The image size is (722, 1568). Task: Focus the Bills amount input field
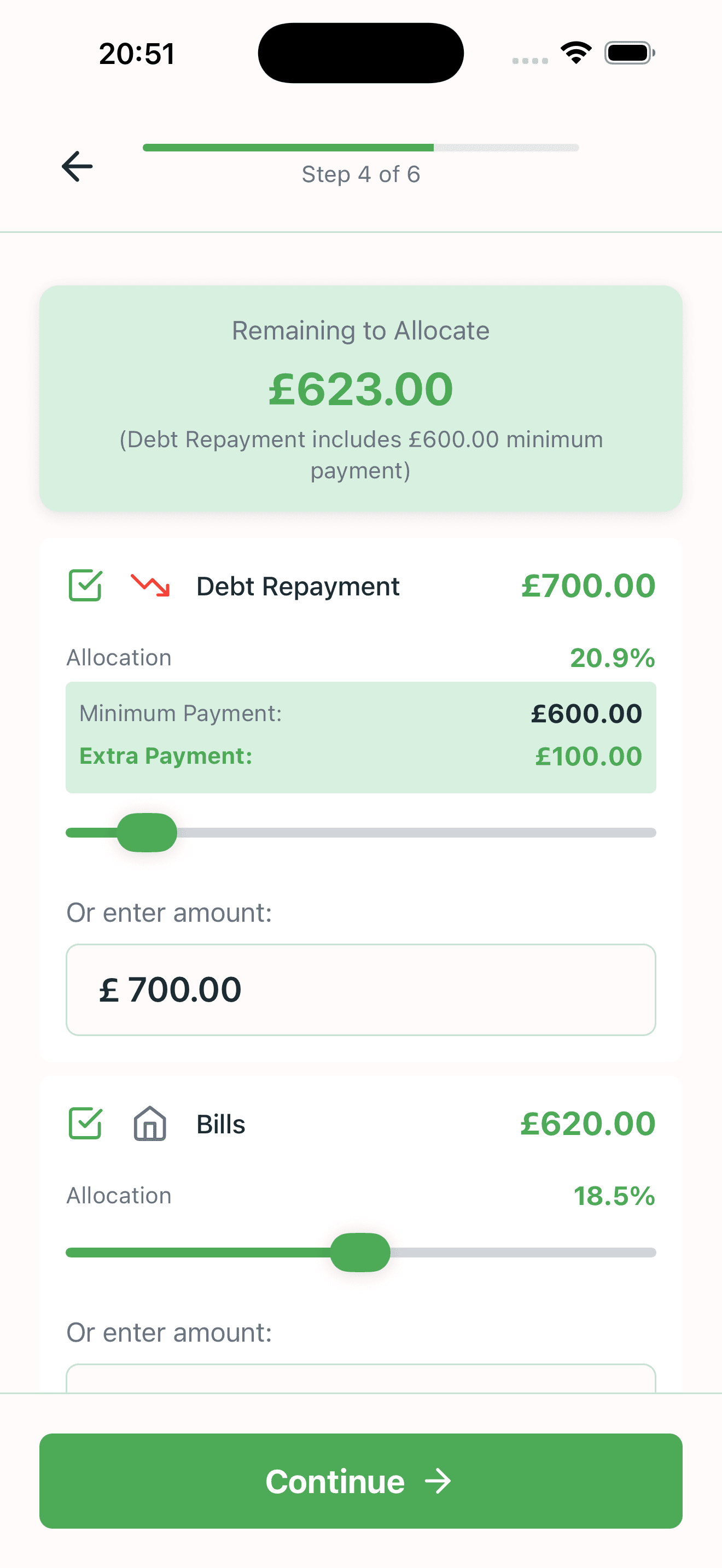[x=360, y=1378]
